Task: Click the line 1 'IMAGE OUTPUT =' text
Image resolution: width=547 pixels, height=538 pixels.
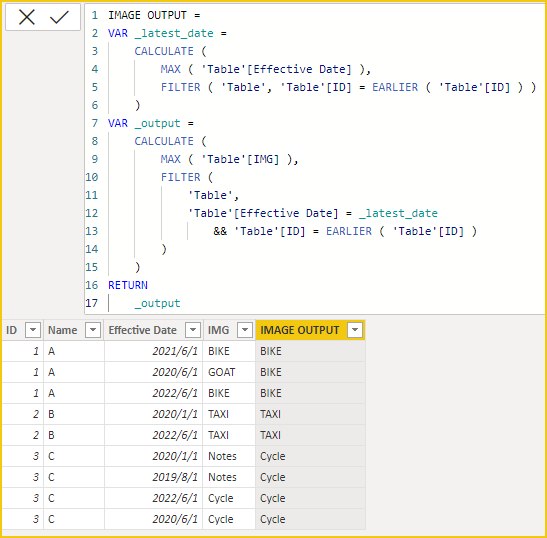Action: [154, 15]
